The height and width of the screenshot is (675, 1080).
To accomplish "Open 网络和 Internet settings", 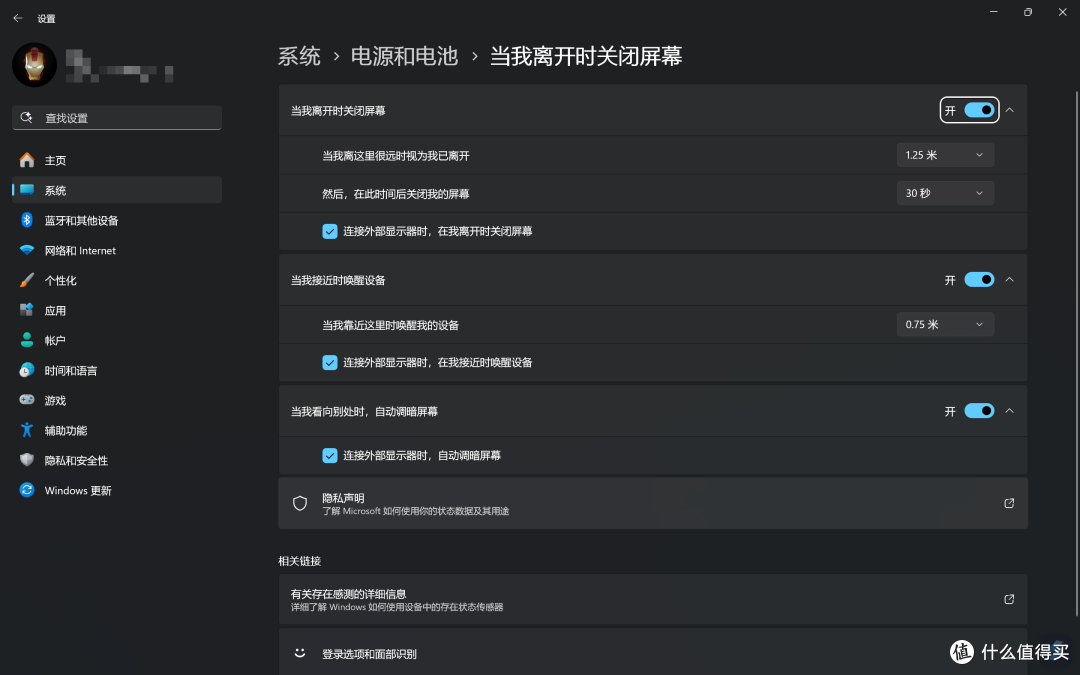I will pos(117,251).
